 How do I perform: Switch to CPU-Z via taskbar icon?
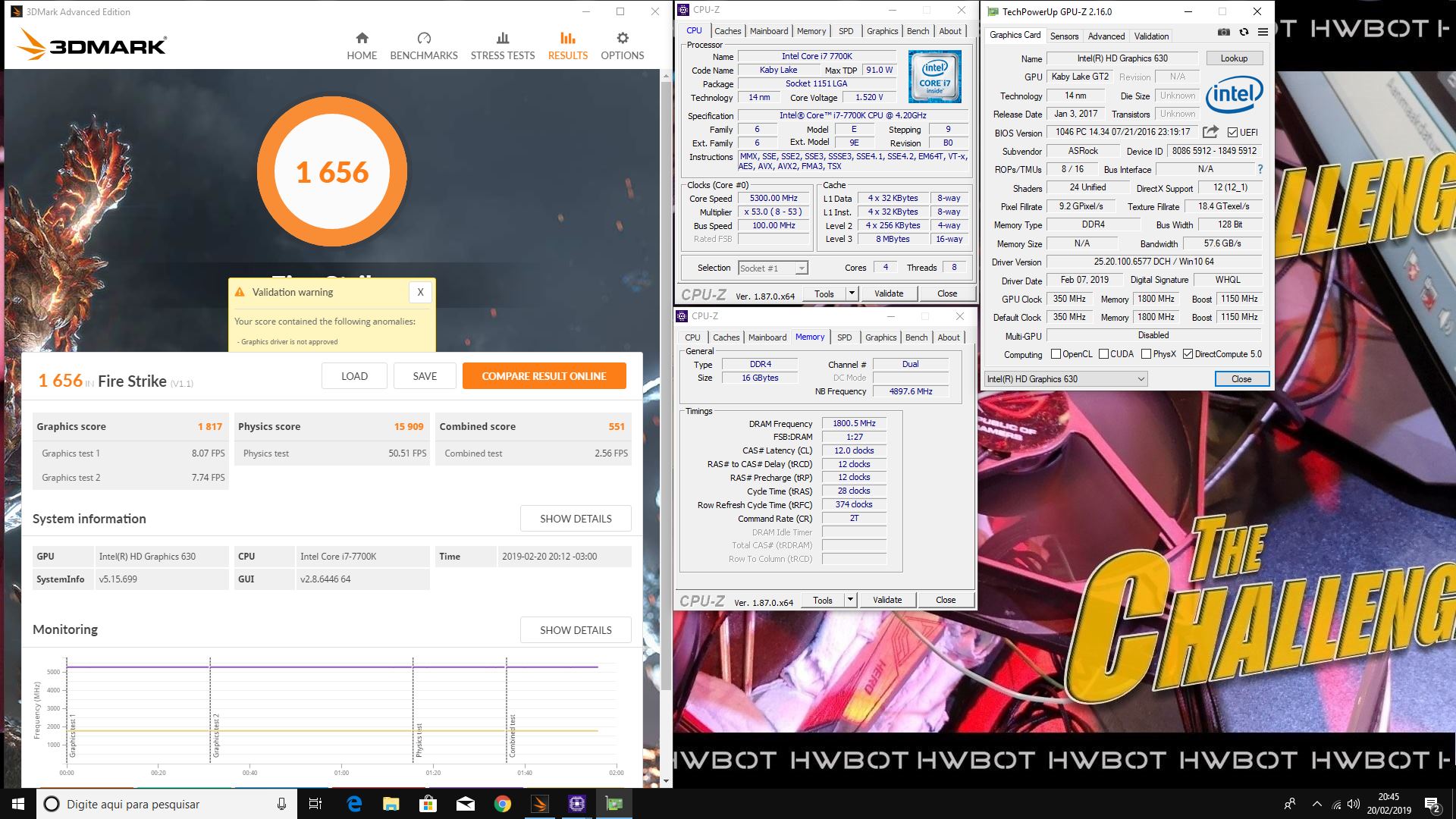pos(576,804)
